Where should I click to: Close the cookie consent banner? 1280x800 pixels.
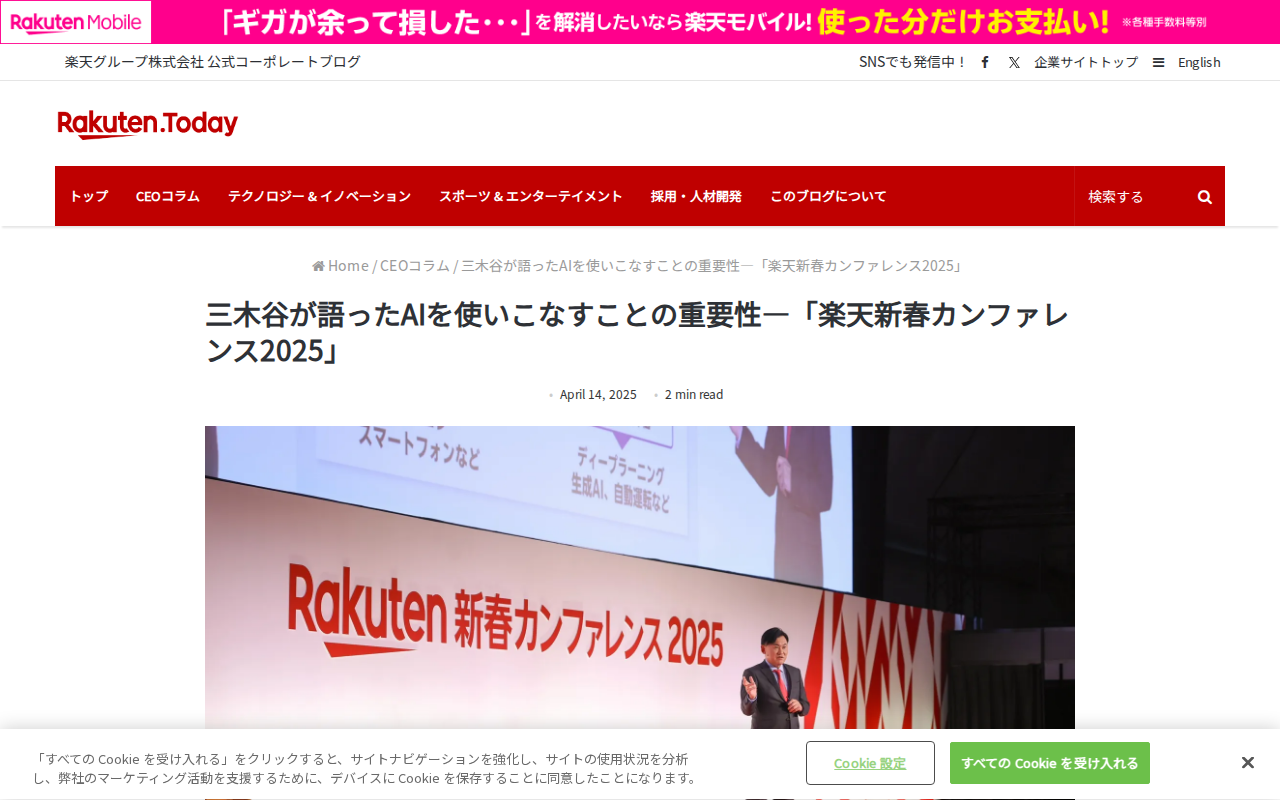click(1247, 763)
